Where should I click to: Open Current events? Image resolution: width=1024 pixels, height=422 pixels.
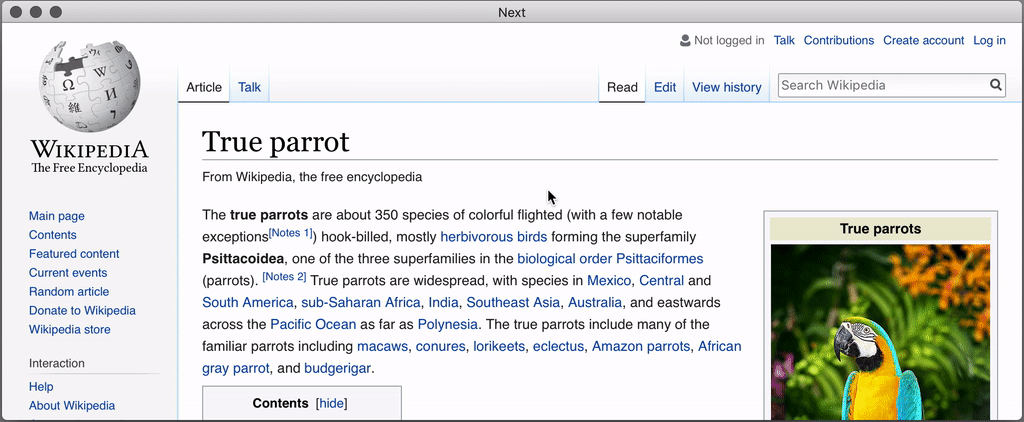[x=68, y=273]
